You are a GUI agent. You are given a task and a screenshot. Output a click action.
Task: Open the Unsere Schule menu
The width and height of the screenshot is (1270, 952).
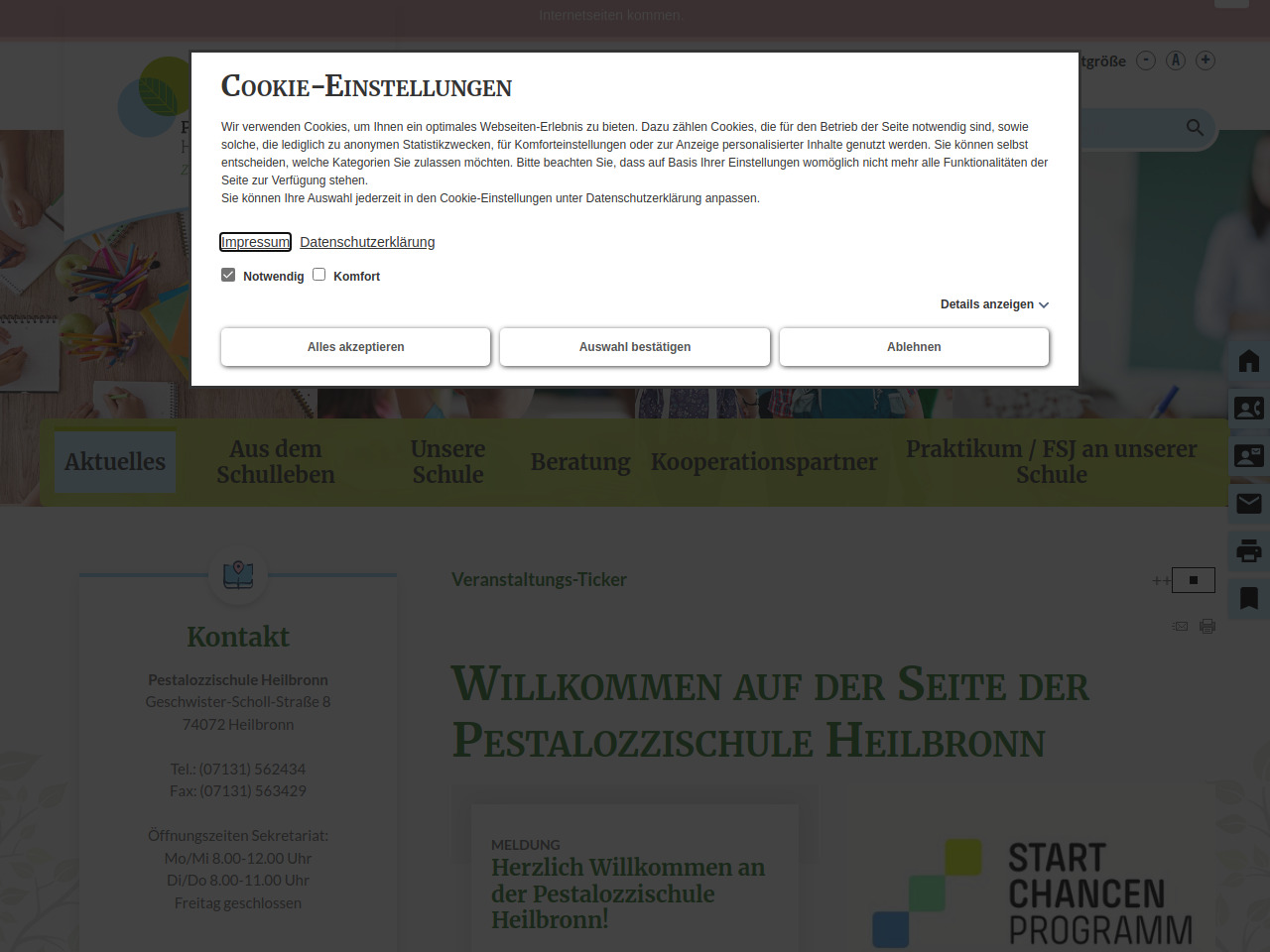[447, 462]
